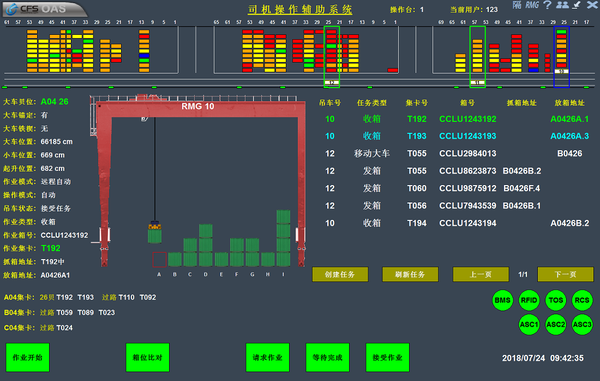Click the green 箱位比对 button

(148, 357)
